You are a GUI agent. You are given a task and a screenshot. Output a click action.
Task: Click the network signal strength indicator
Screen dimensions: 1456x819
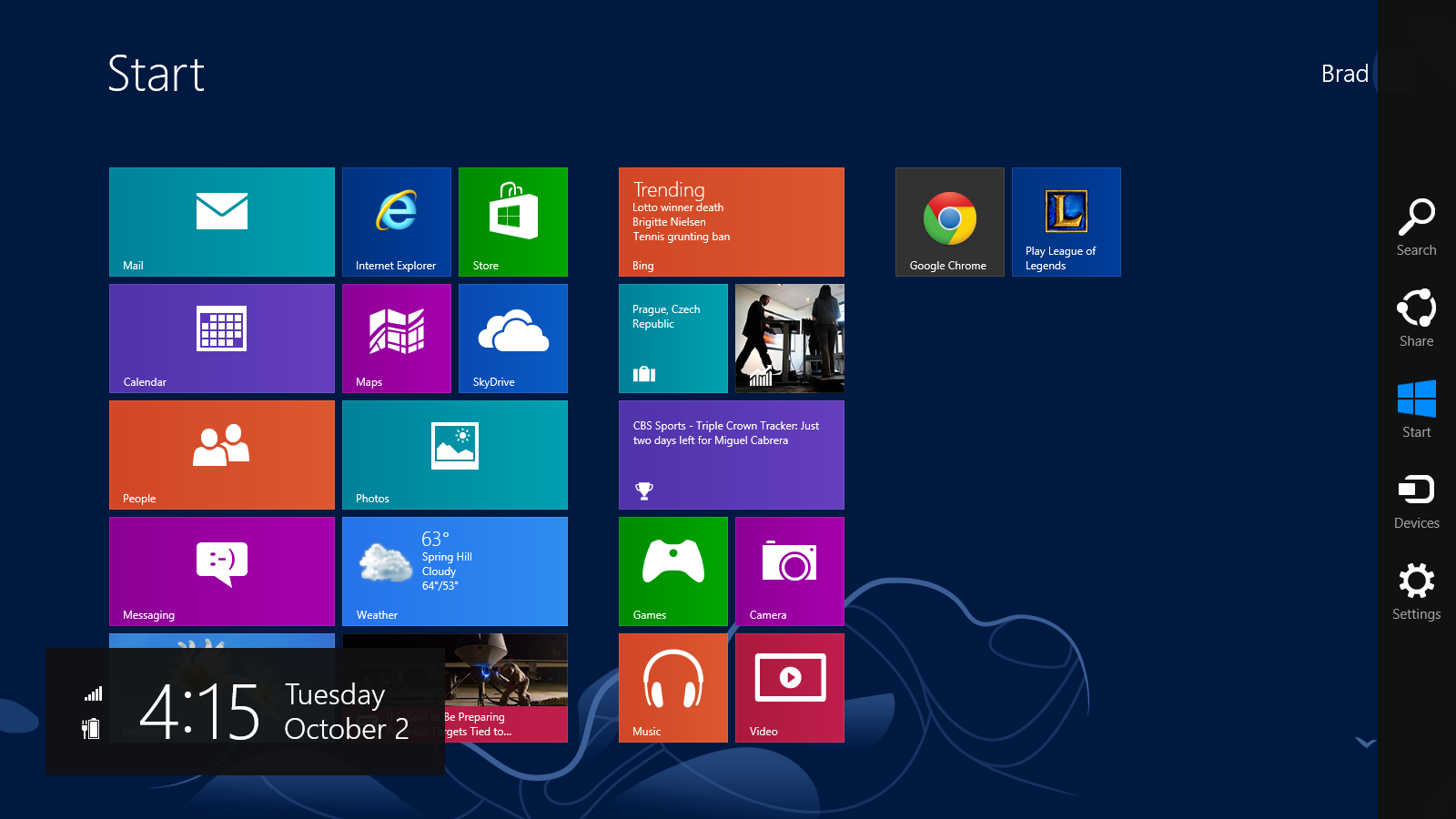pyautogui.click(x=93, y=693)
